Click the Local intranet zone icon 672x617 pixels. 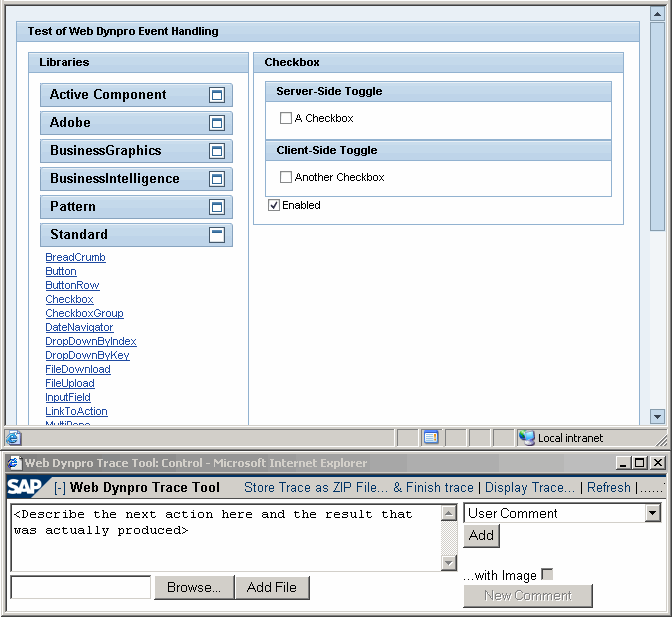[x=527, y=437]
